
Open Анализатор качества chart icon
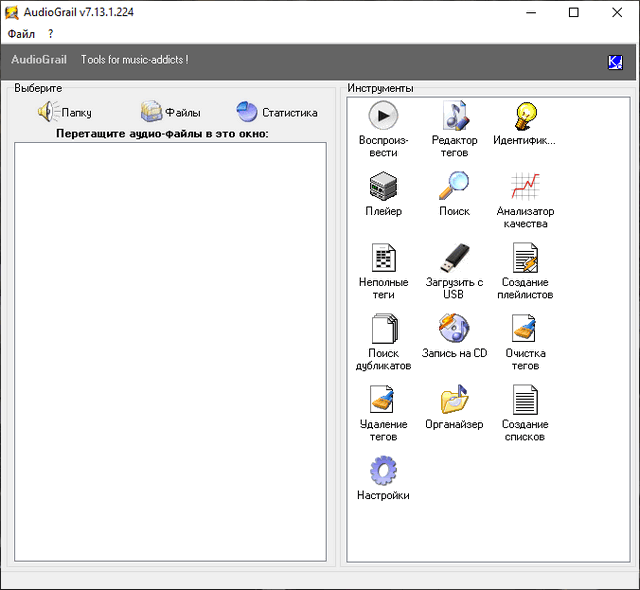[525, 186]
